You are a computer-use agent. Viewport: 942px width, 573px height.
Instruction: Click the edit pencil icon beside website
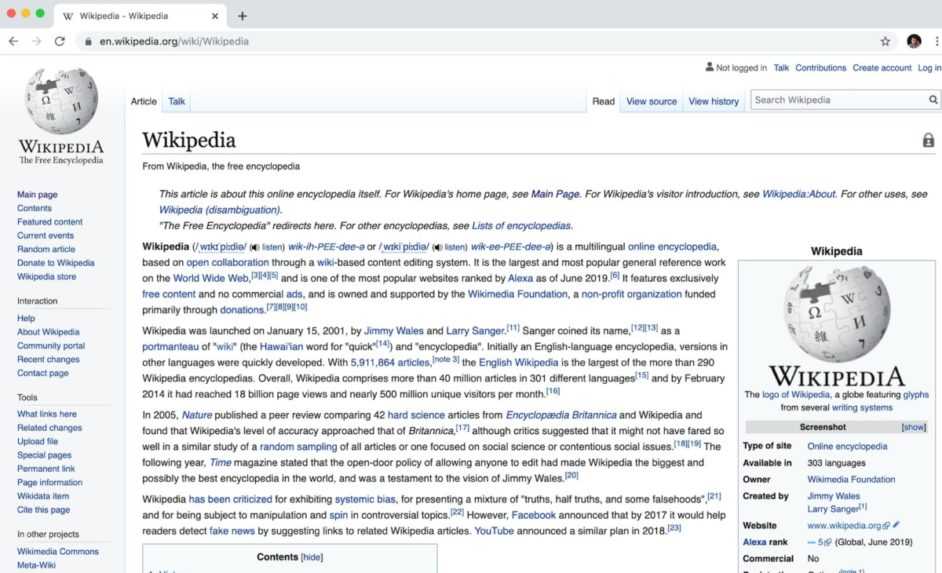(x=896, y=524)
